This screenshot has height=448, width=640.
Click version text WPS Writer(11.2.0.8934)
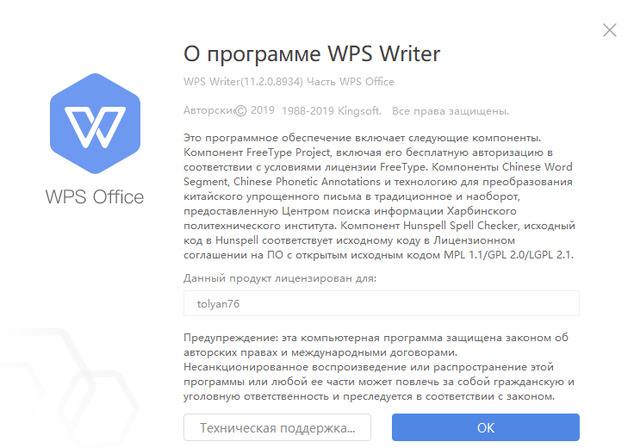pyautogui.click(x=243, y=82)
